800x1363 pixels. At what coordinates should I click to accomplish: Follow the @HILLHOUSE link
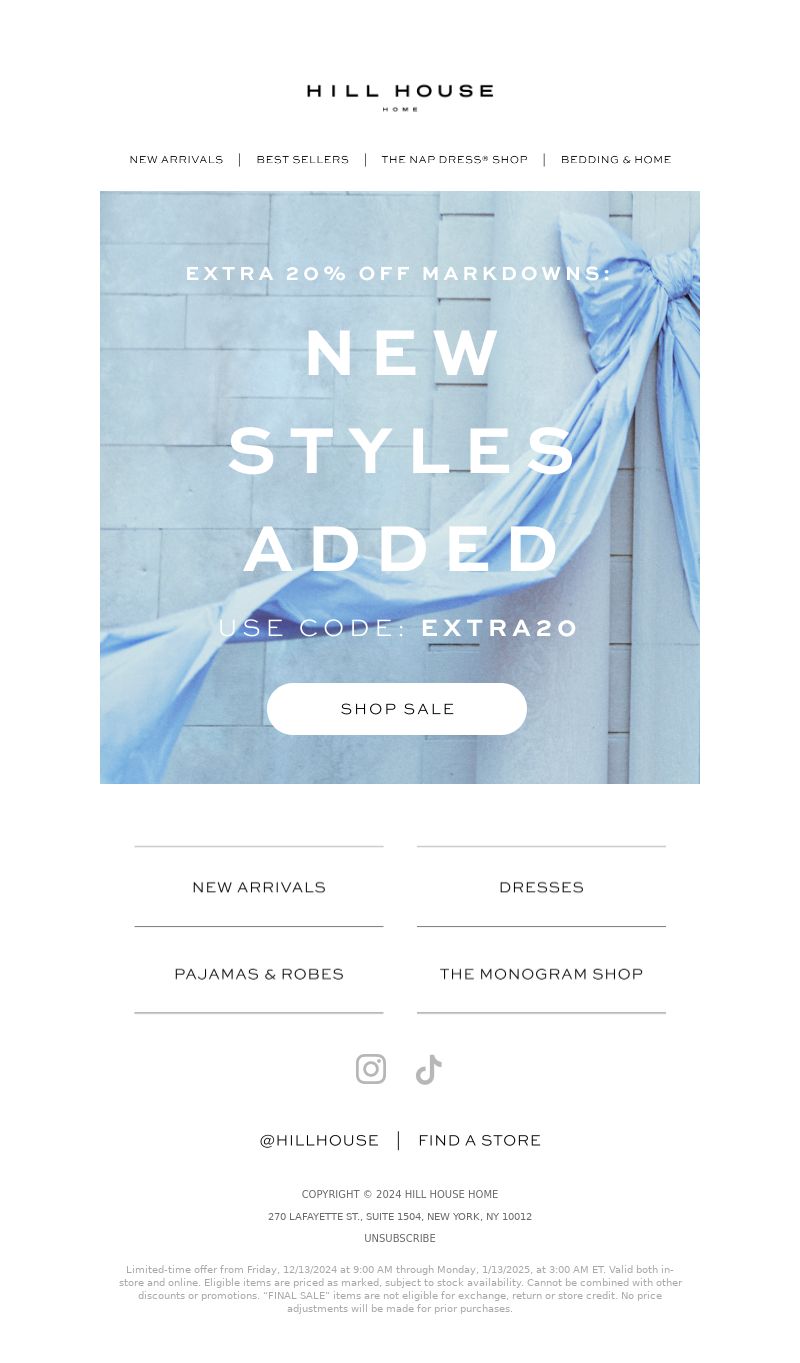click(x=319, y=1140)
